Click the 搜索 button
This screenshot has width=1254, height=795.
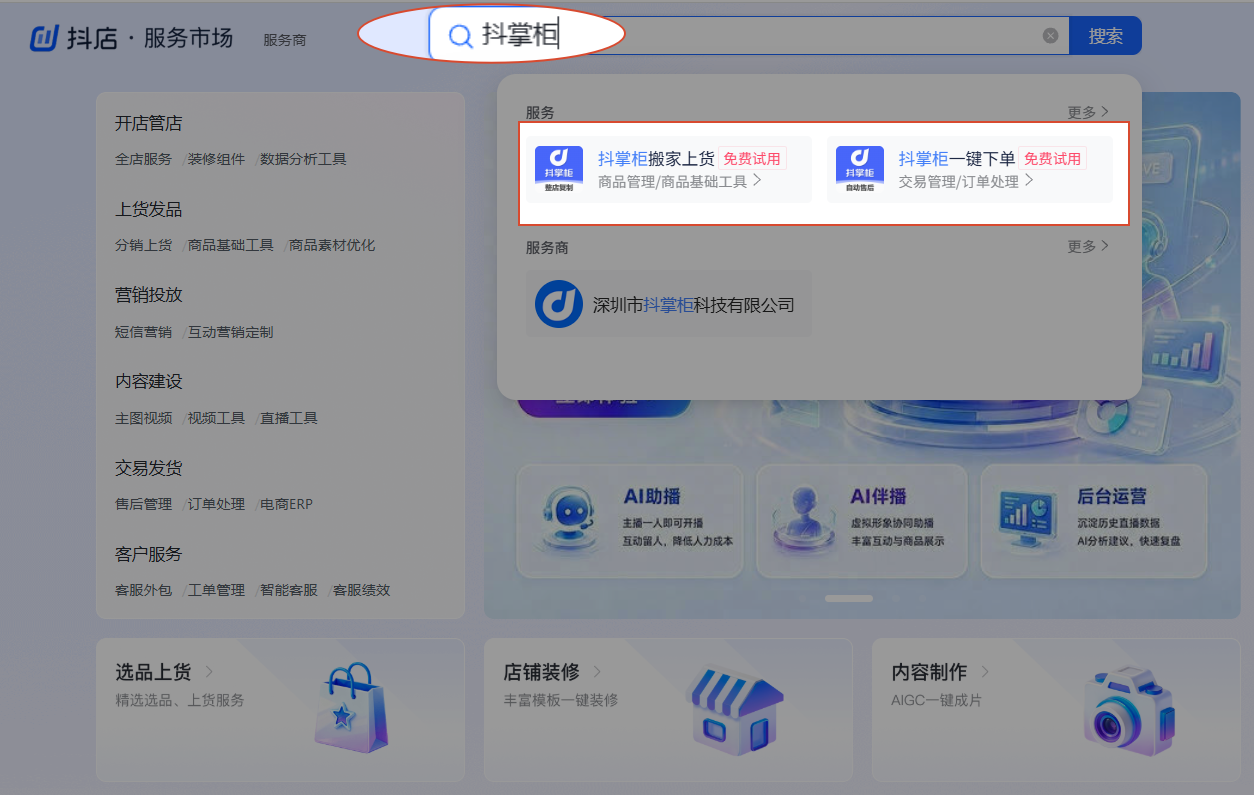click(x=1105, y=36)
